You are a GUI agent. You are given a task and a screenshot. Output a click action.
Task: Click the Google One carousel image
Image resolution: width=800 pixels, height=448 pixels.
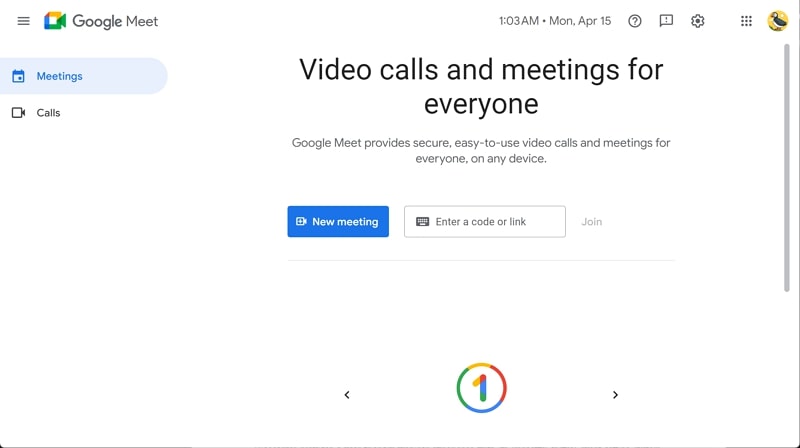481,388
